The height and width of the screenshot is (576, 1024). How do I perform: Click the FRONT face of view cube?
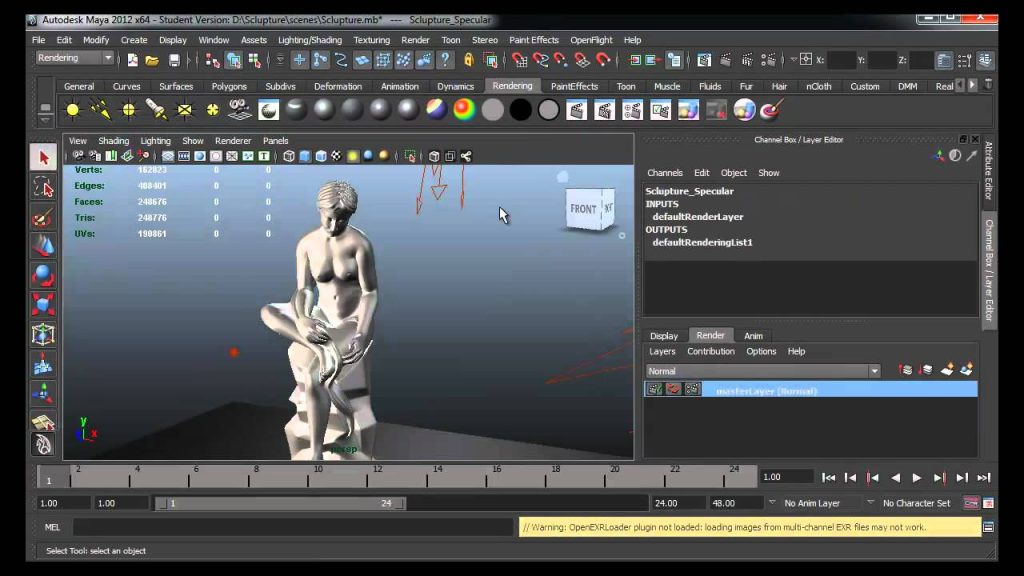point(583,209)
